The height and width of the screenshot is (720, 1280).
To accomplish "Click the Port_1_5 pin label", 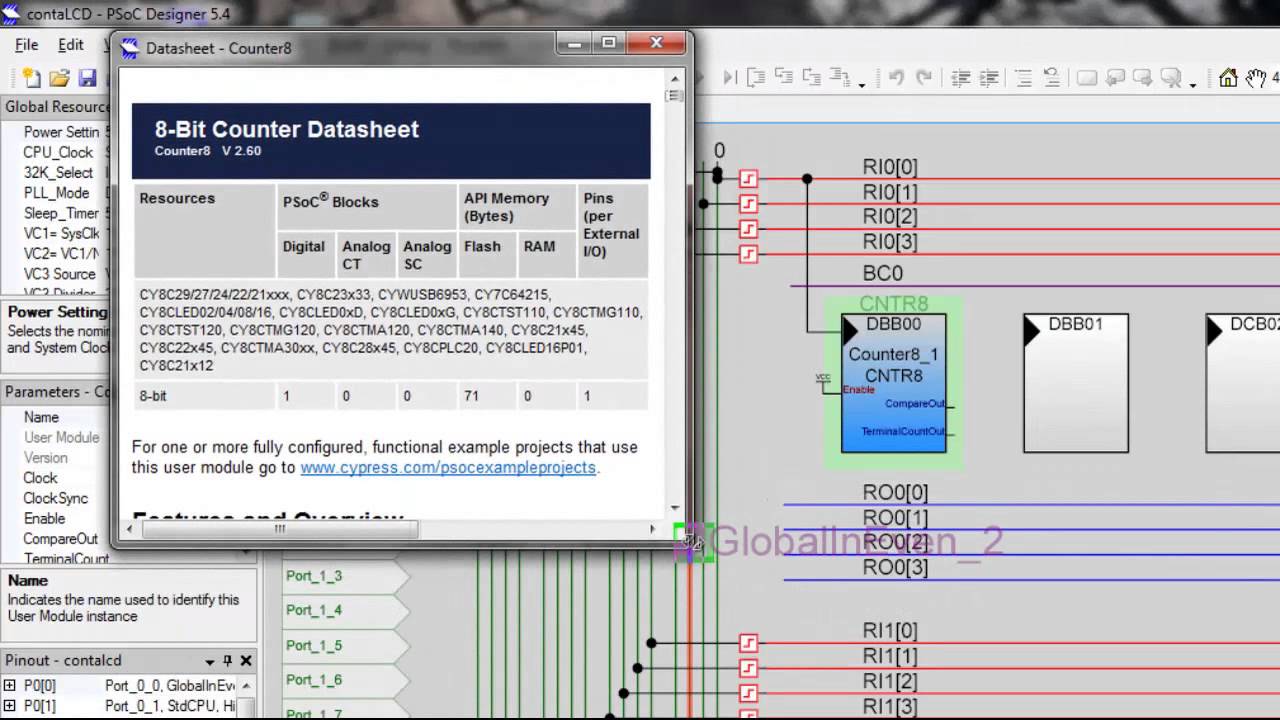I will (314, 645).
